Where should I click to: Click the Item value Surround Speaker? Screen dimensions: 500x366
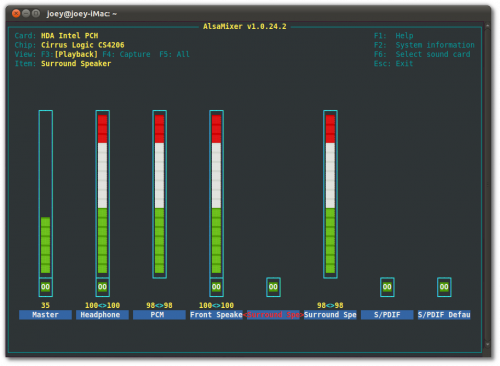(76, 64)
